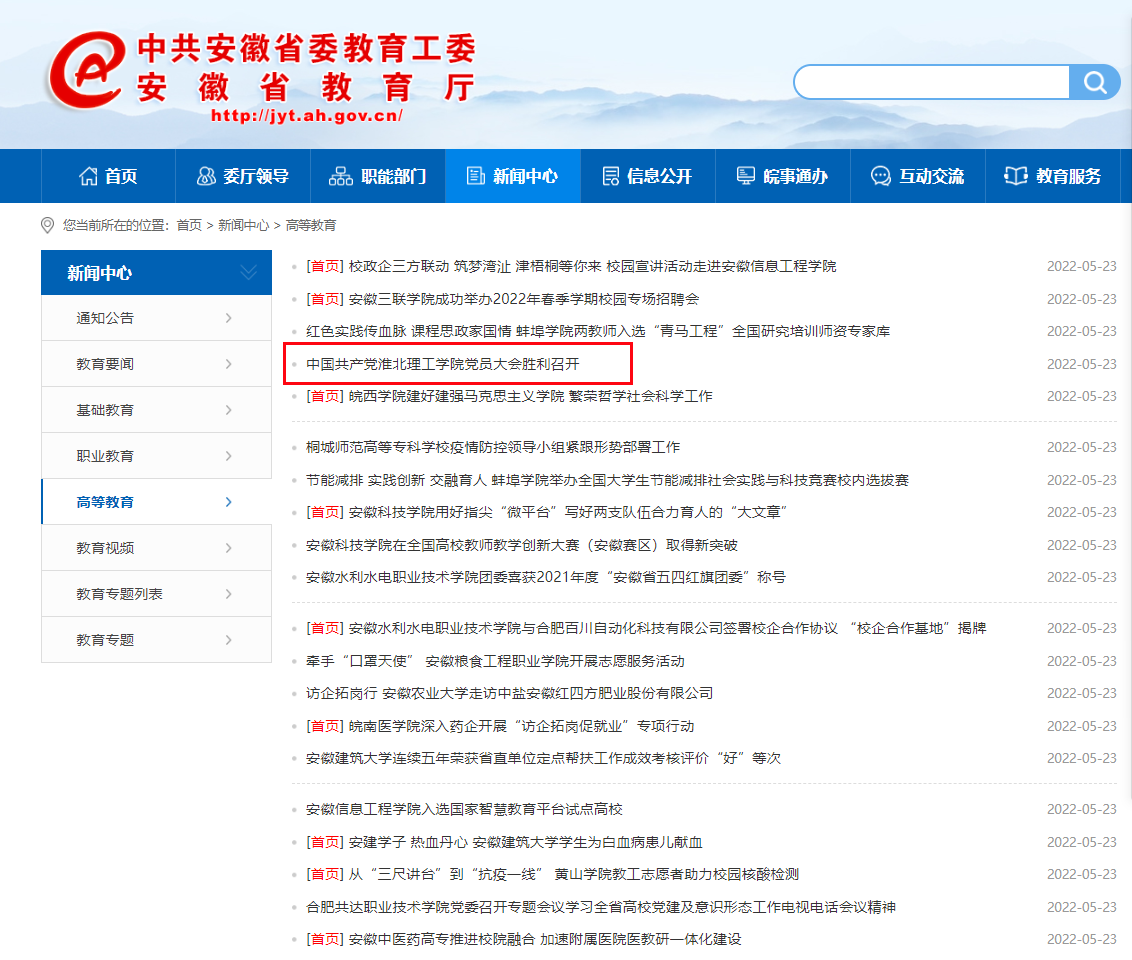Click the org-chart icon beside 职能部门

[341, 176]
